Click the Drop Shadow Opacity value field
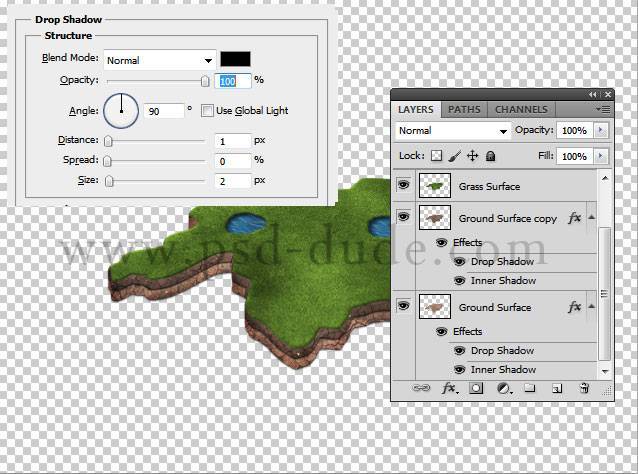The width and height of the screenshot is (638, 474). [233, 81]
